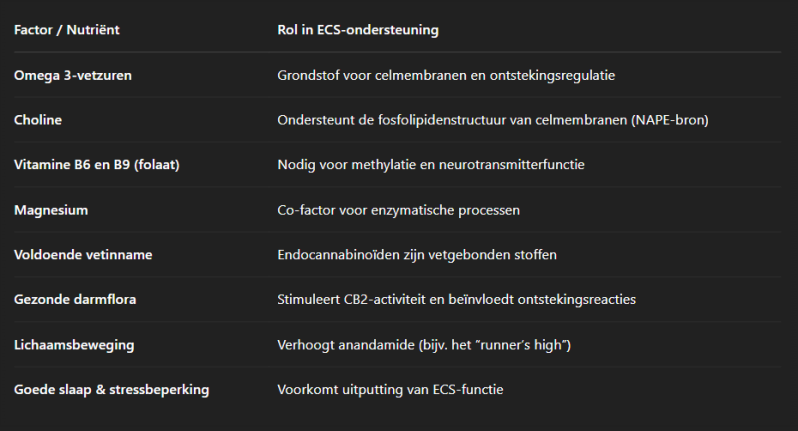Select 'Voorkomt uitputting van ECS-functie' text

point(390,390)
